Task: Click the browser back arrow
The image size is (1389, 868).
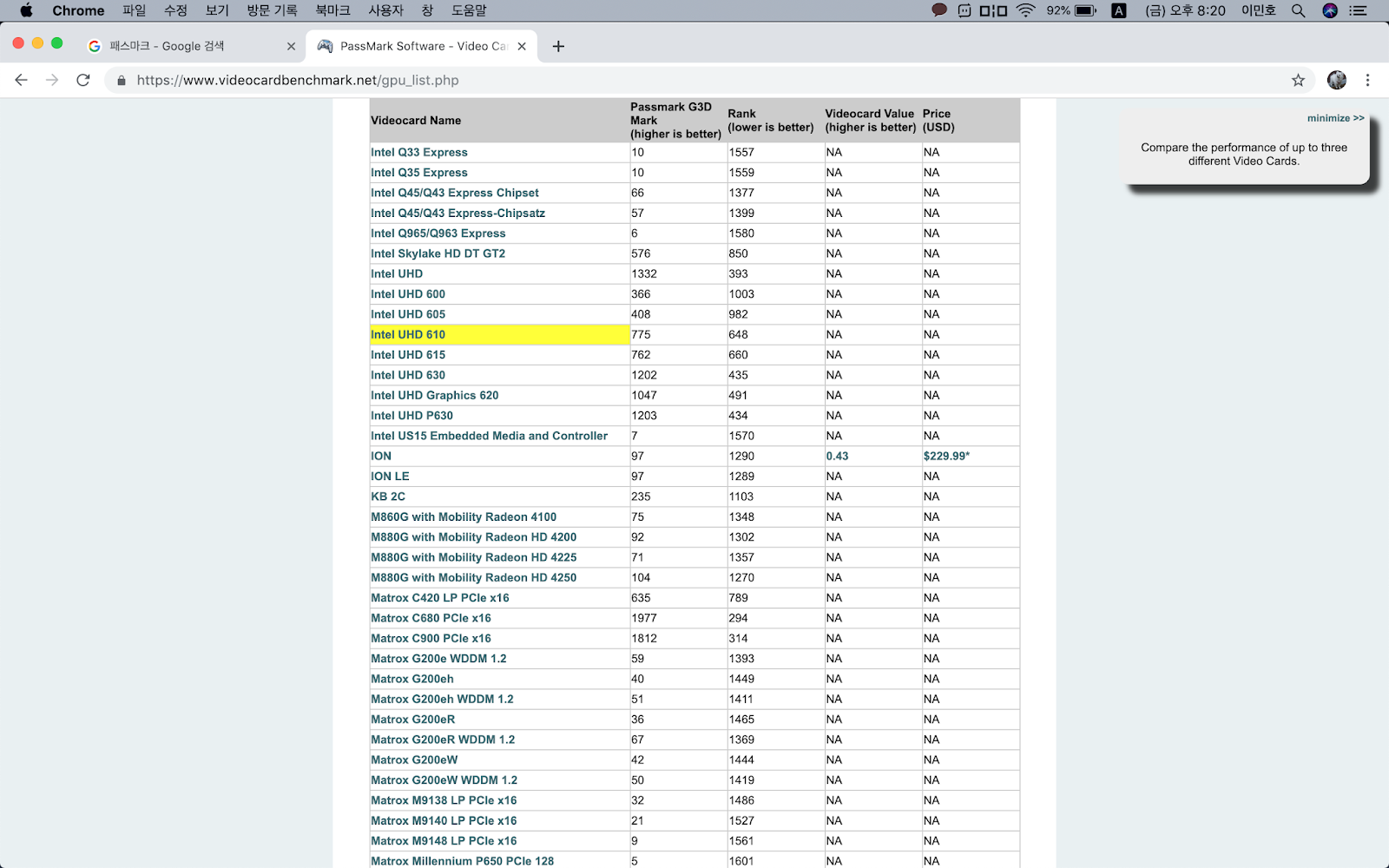Action: pos(22,80)
